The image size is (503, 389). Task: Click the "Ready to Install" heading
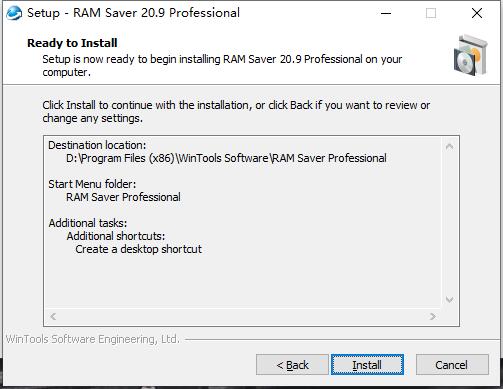(72, 43)
